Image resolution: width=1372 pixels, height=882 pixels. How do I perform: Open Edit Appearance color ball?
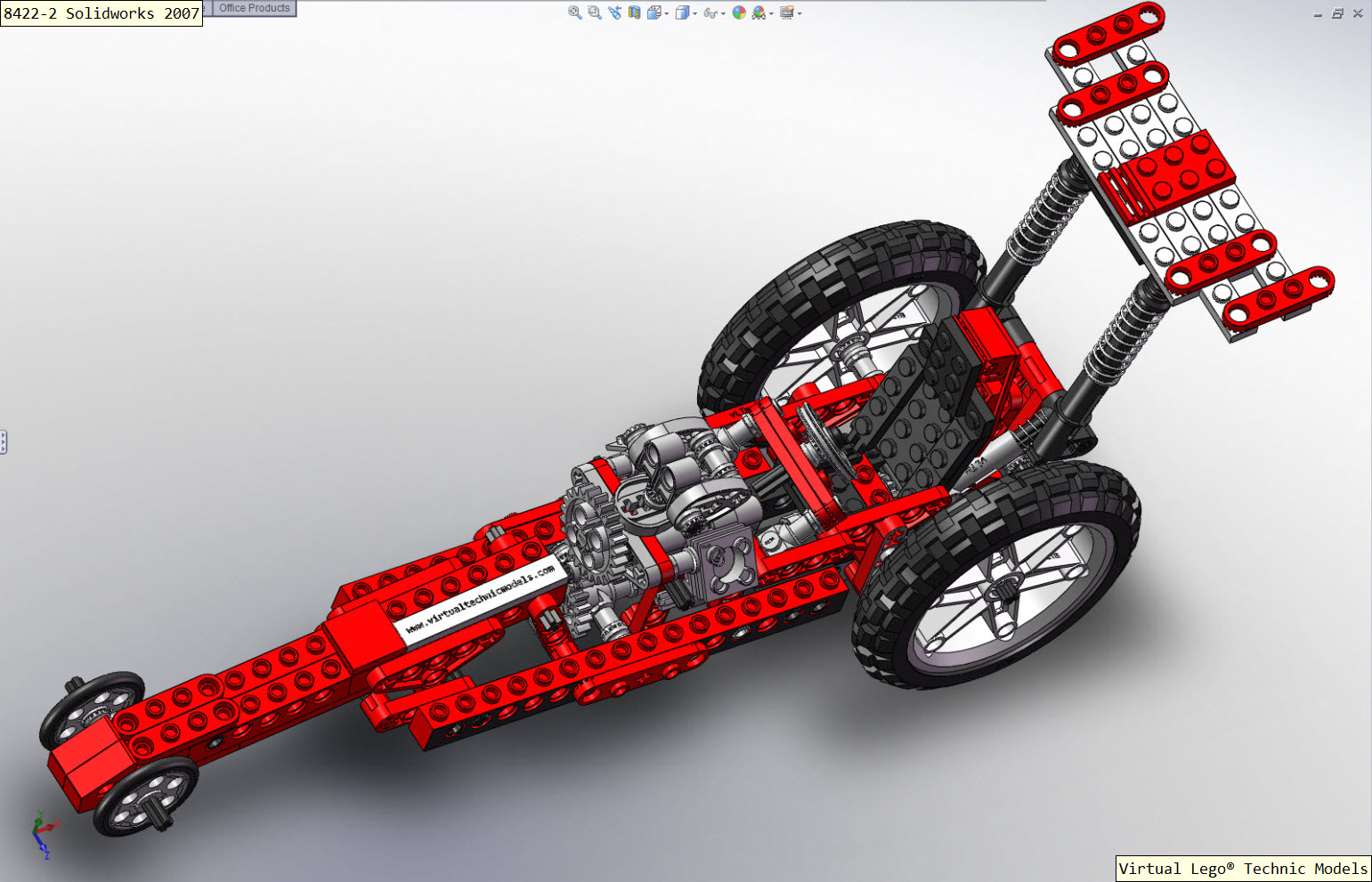coord(739,12)
